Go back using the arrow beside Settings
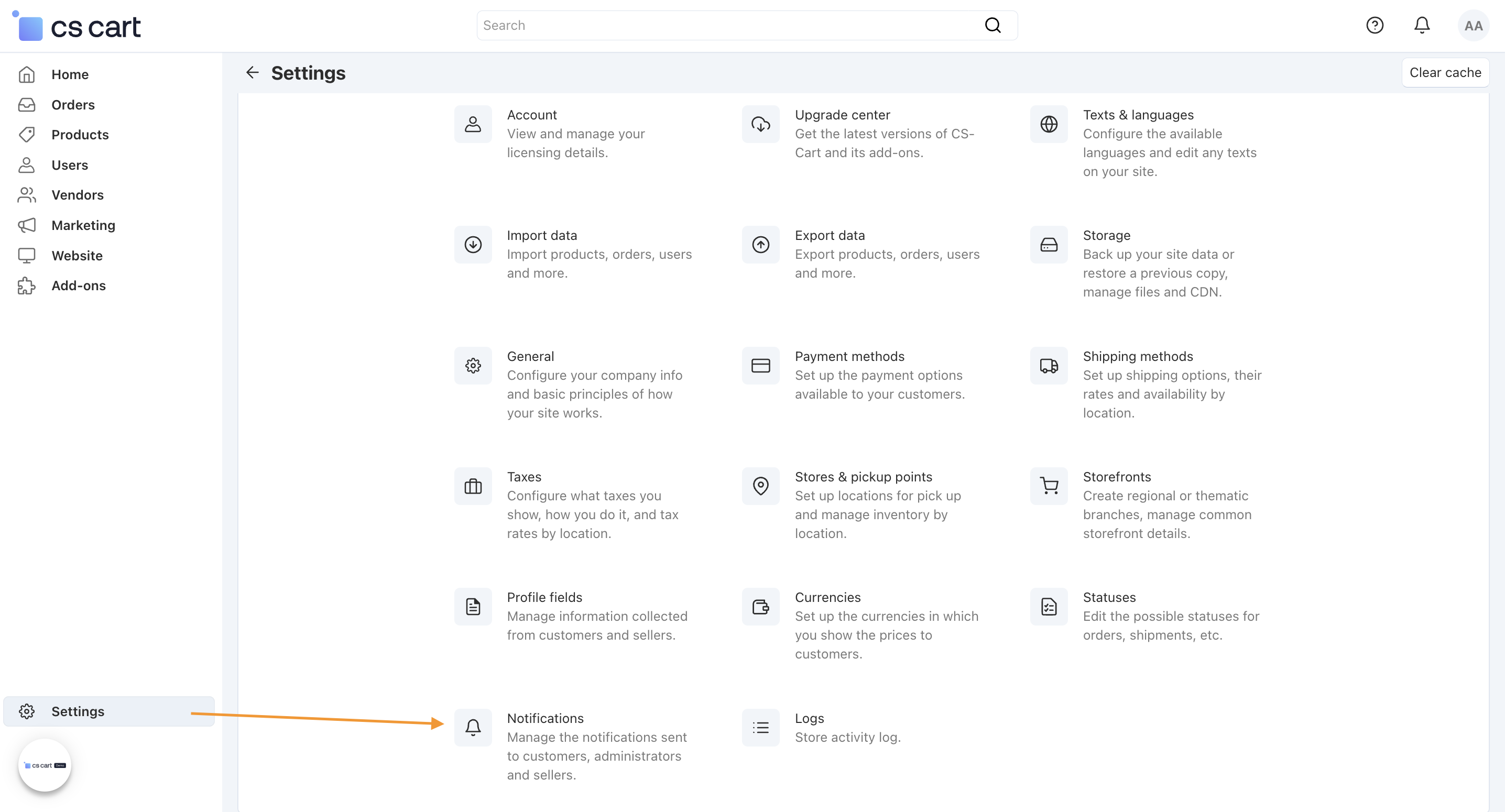This screenshot has width=1505, height=812. tap(253, 72)
